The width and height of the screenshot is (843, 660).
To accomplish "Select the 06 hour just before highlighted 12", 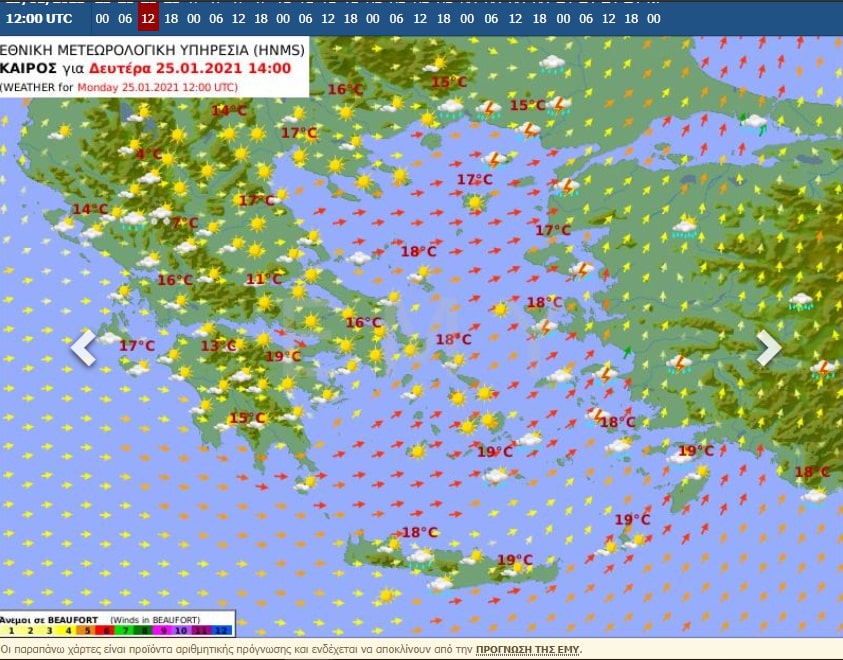I will pyautogui.click(x=125, y=18).
